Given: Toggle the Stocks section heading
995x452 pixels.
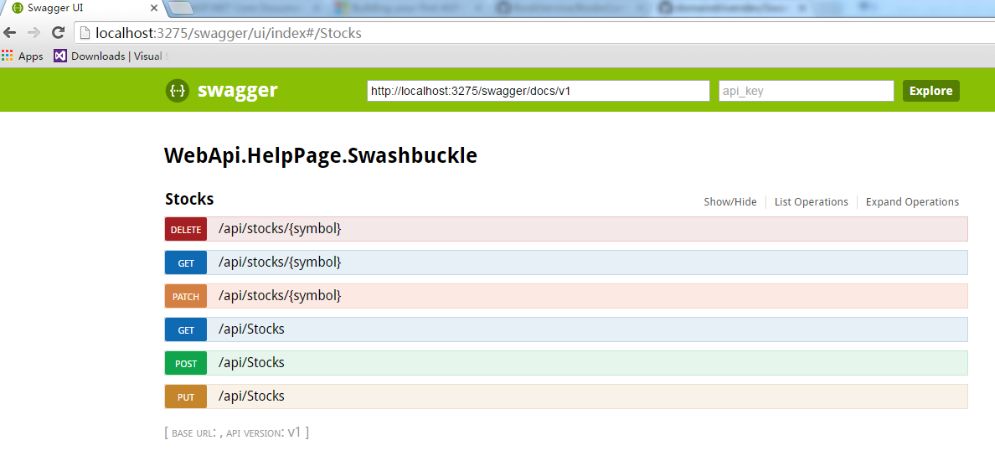Looking at the screenshot, I should pos(189,199).
